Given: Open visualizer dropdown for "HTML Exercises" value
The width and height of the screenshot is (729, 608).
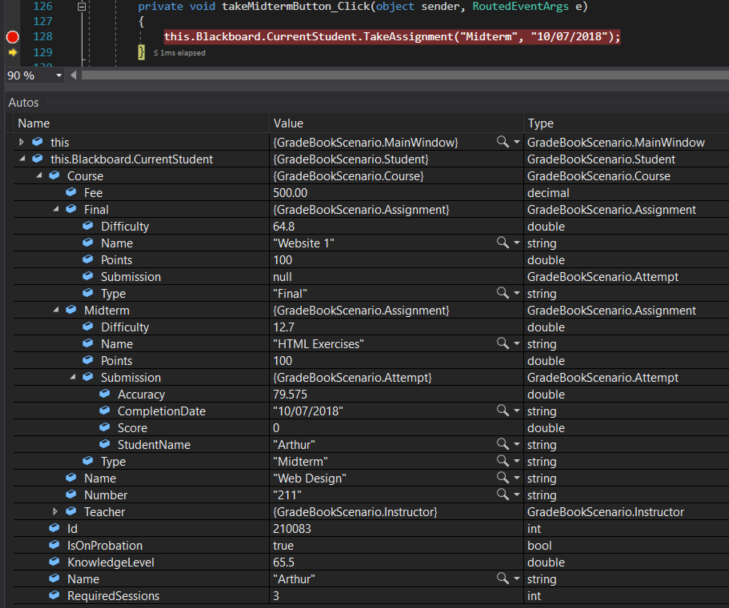Looking at the screenshot, I should pos(517,344).
